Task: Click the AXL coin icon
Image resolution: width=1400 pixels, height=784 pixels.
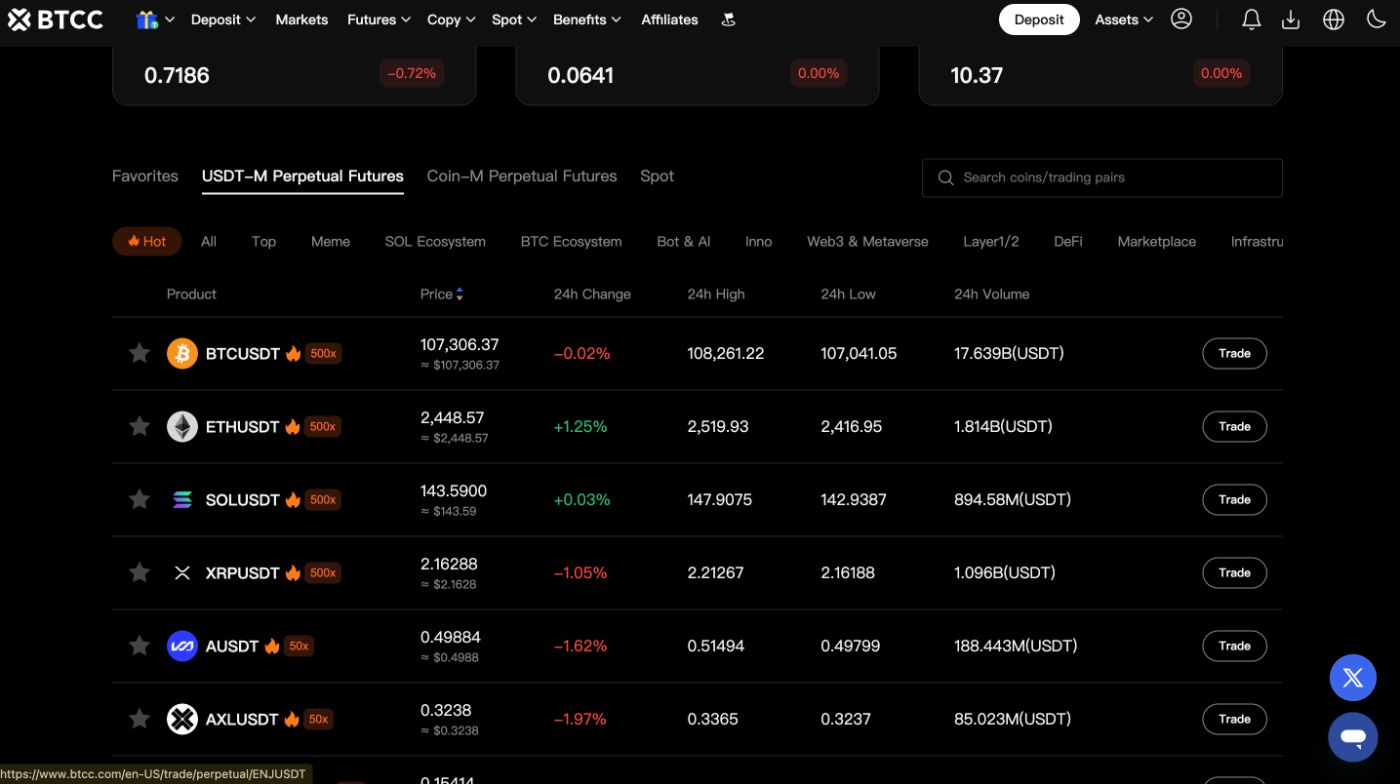Action: 182,719
